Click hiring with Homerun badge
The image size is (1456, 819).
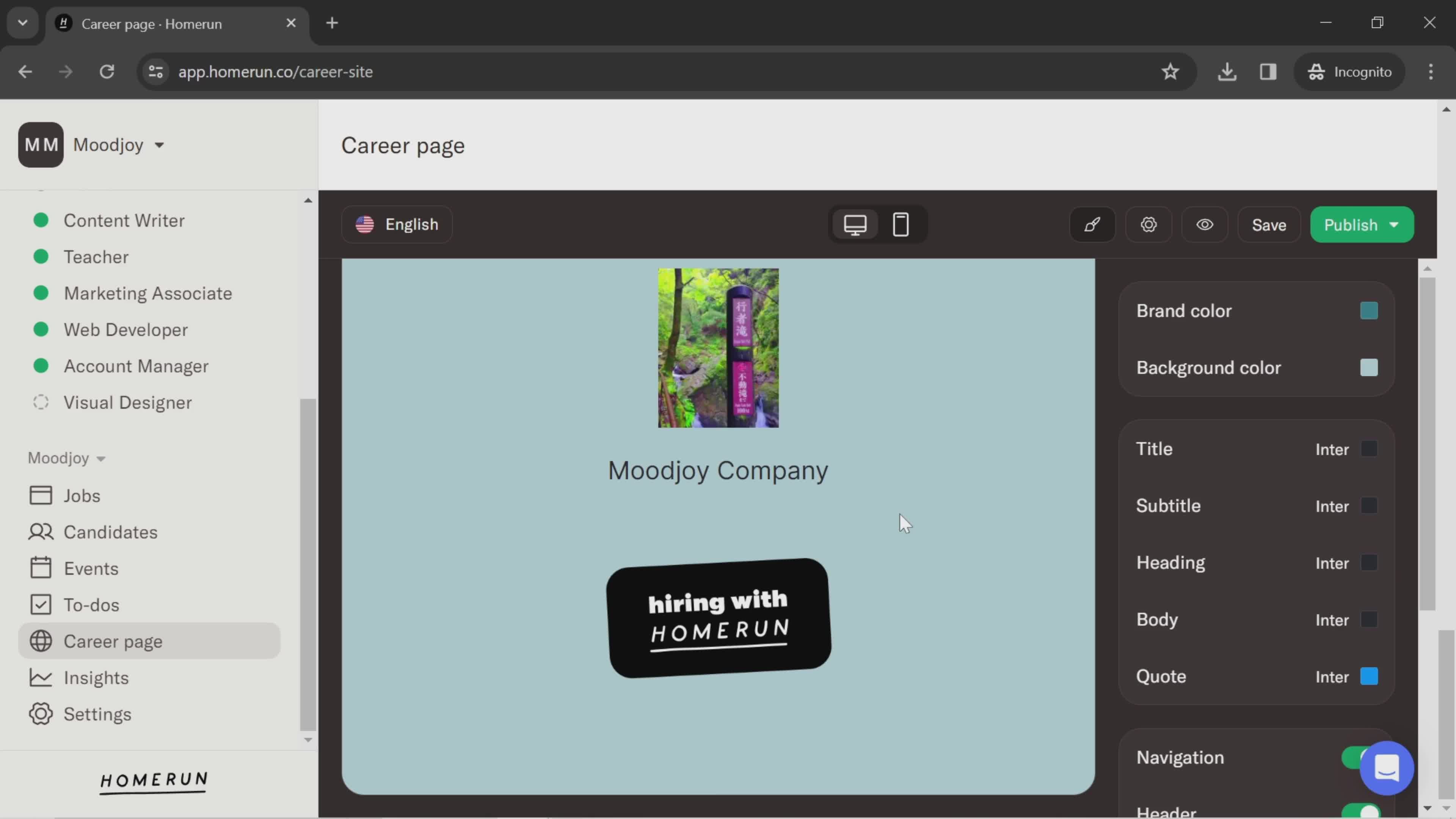(718, 618)
